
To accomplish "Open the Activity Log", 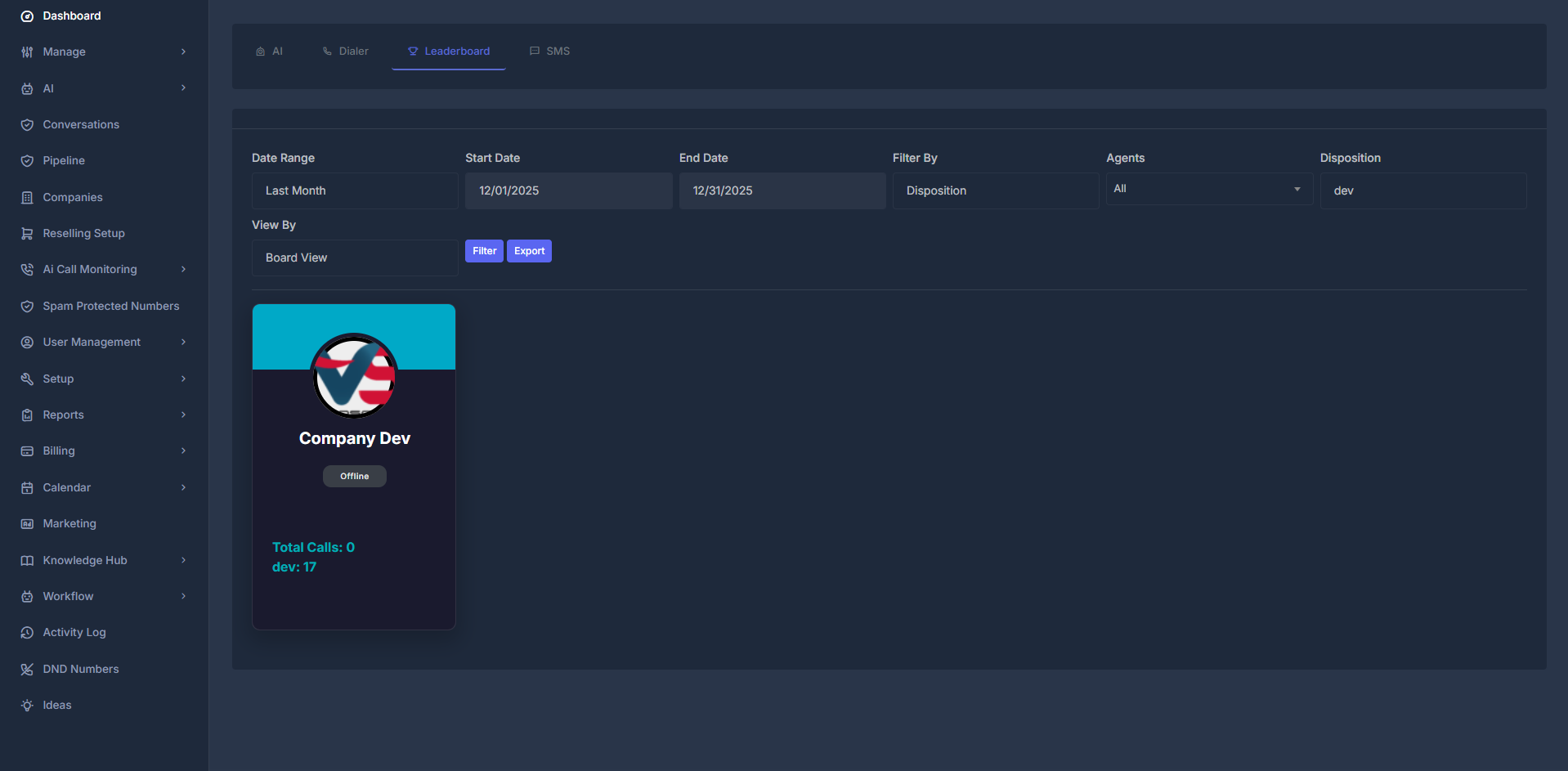I will (74, 632).
